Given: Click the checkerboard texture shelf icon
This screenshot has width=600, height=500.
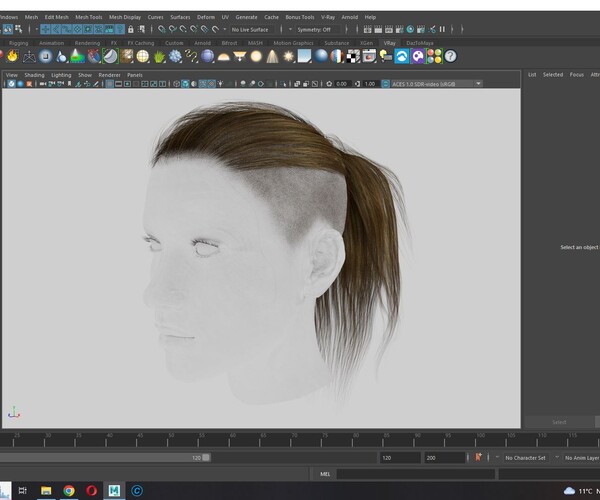Looking at the screenshot, I should point(353,57).
